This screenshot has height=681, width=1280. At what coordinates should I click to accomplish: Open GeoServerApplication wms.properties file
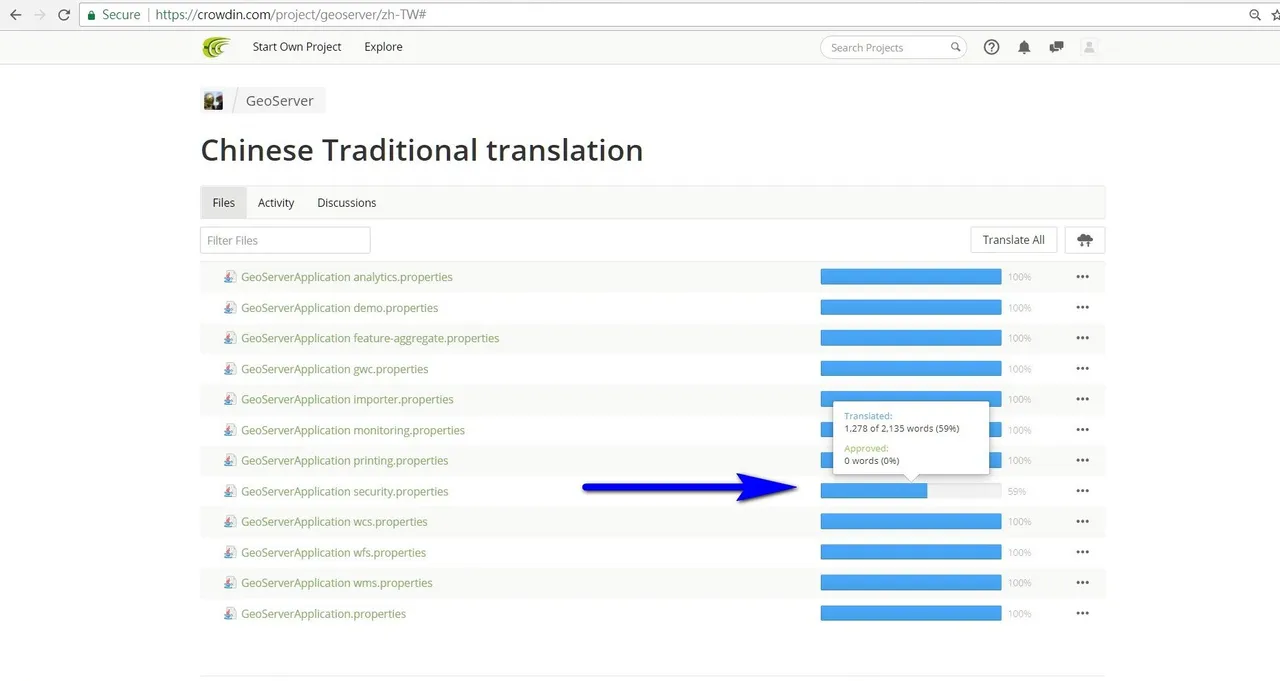(x=337, y=583)
